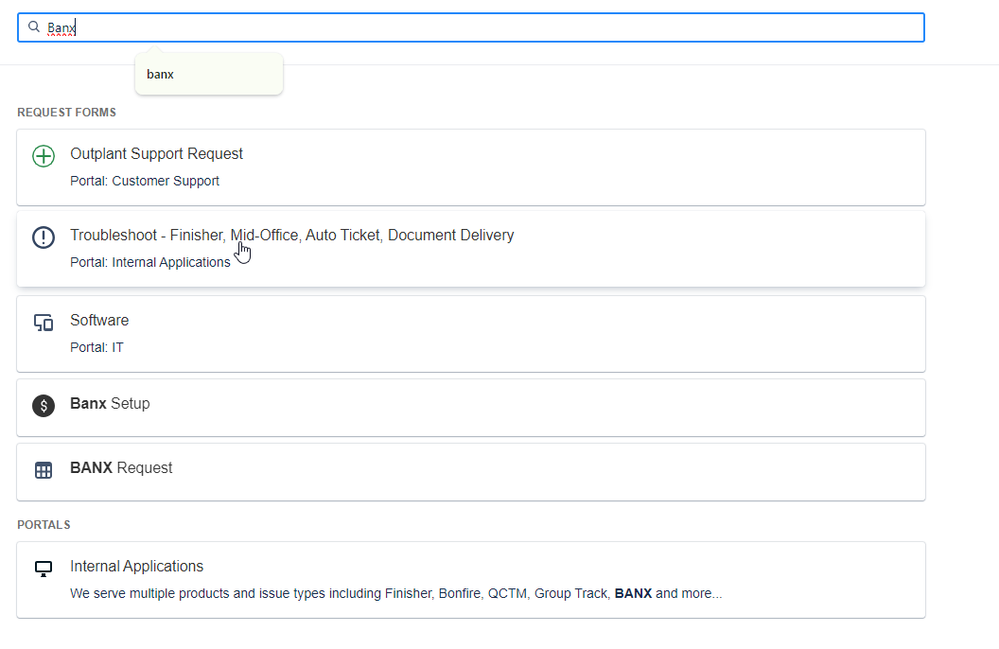
Task: Open the Software request form
Action: (471, 334)
